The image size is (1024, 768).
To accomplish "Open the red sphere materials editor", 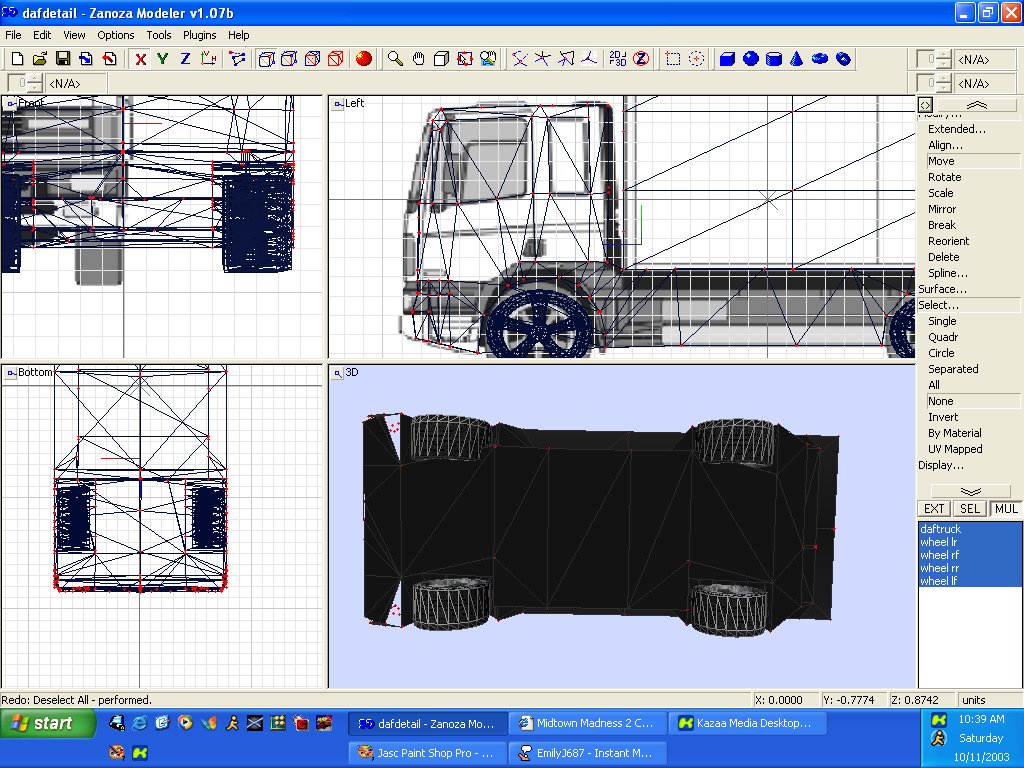I will [364, 59].
